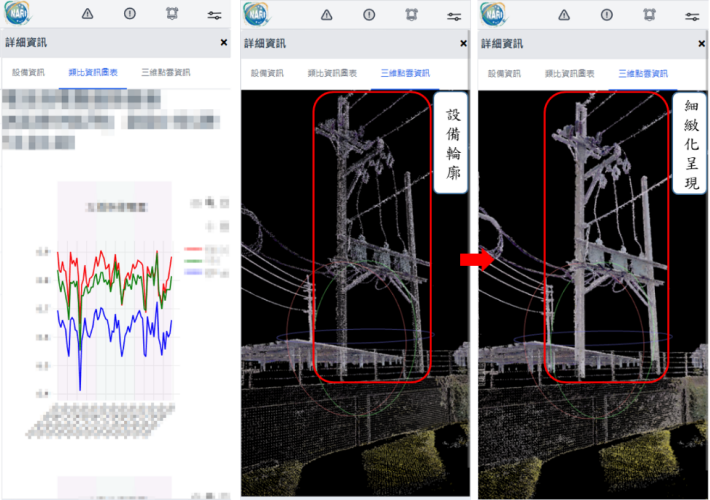
Task: Click the exclamation circle icon above the chart panel
Action: point(130,14)
